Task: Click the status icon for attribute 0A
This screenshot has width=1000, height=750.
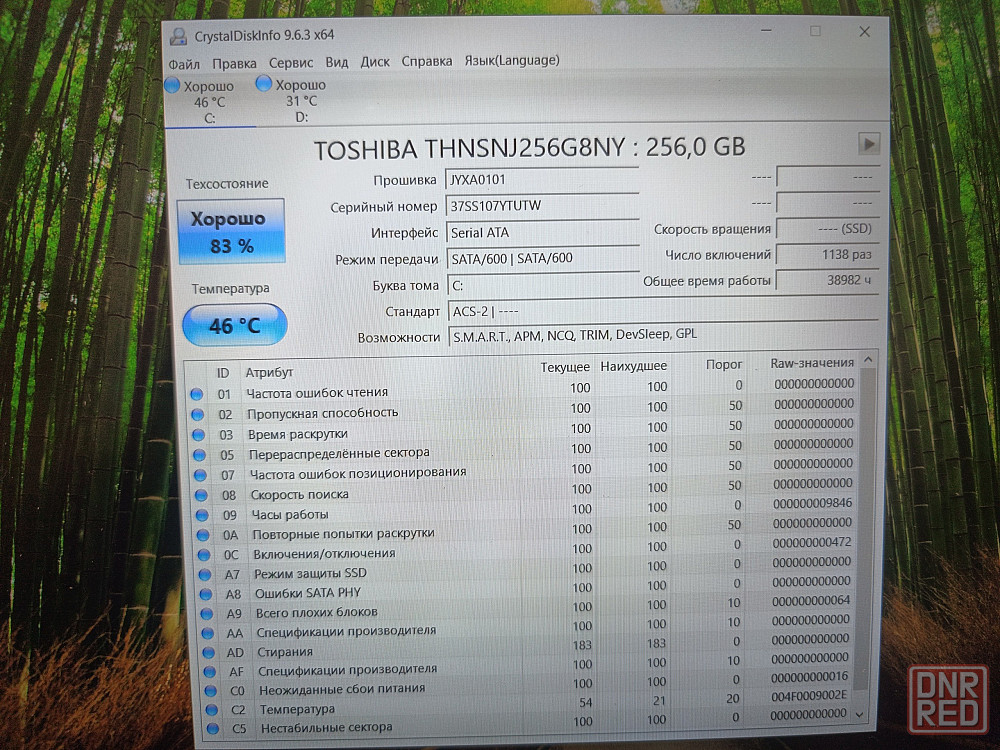Action: coord(203,535)
